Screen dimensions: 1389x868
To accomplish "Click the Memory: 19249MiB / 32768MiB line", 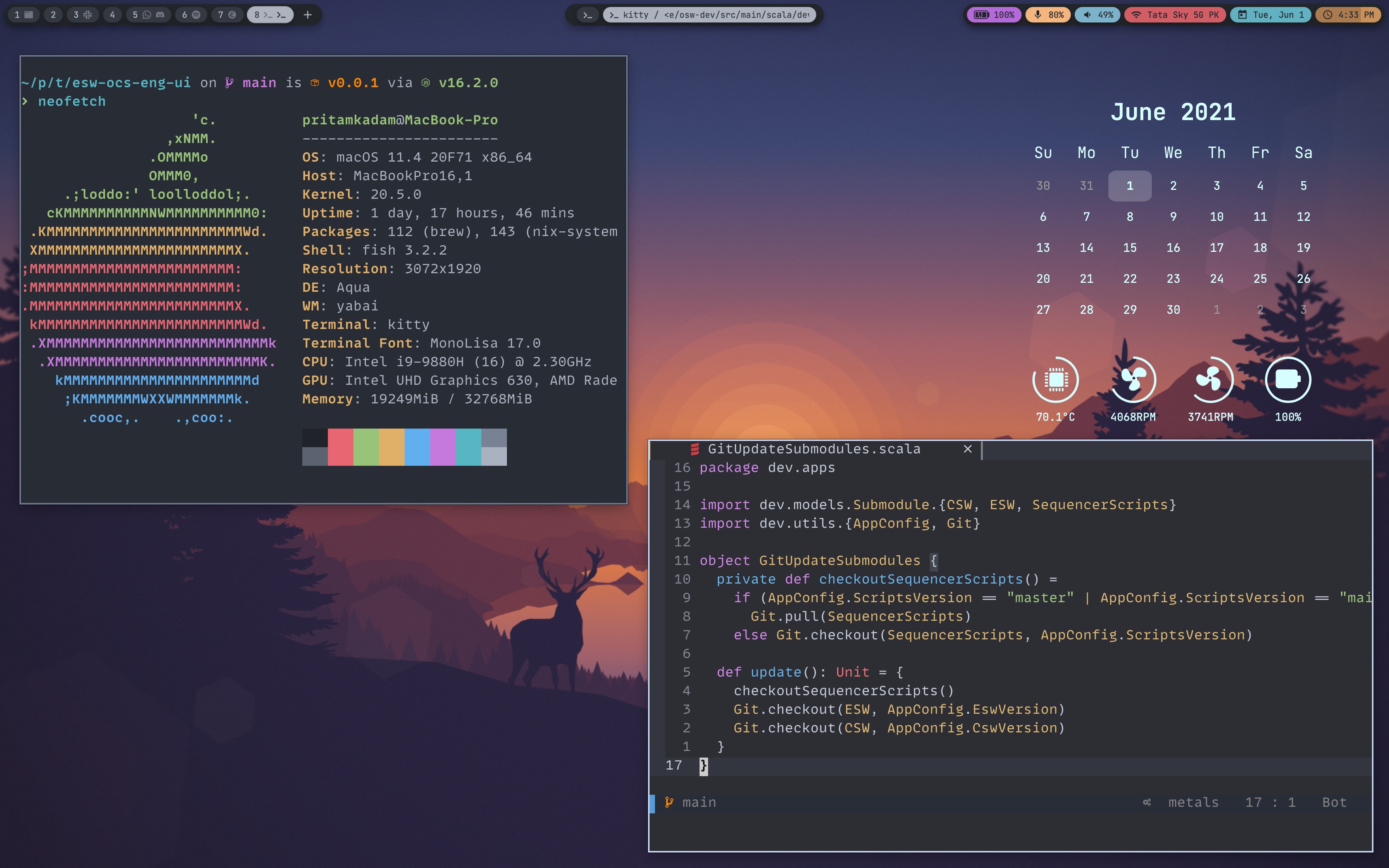I will [x=417, y=398].
